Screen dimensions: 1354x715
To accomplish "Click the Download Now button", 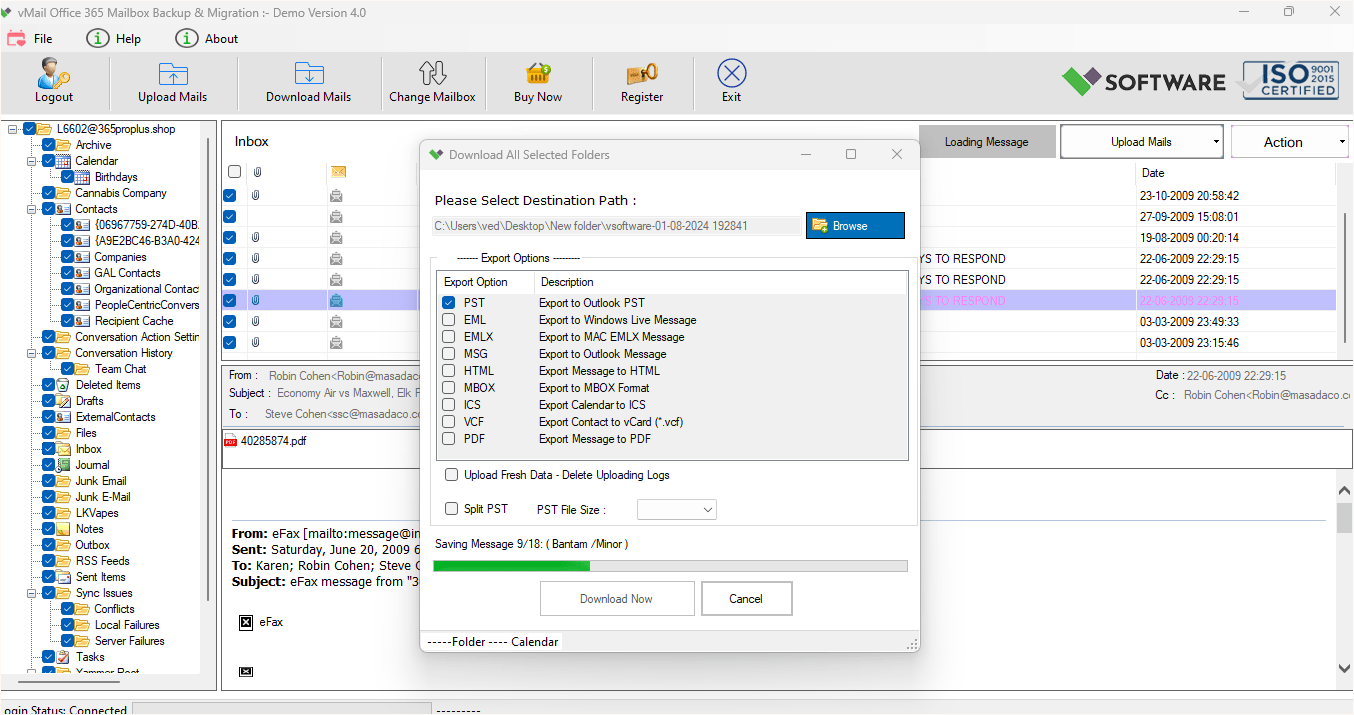I will (617, 599).
